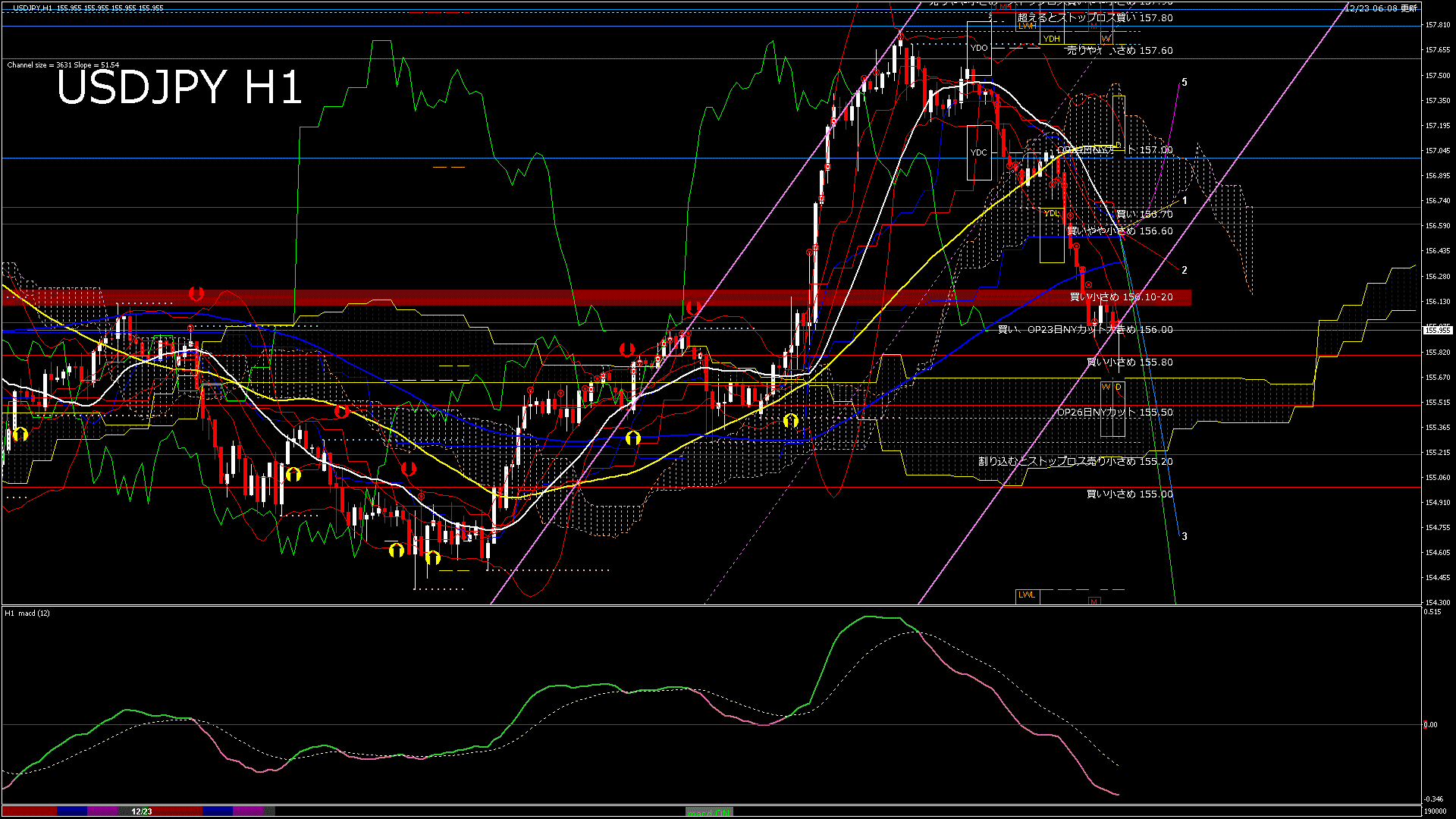The width and height of the screenshot is (1456, 819).
Task: Click the orange LWH tag at top
Action: [x=1027, y=26]
